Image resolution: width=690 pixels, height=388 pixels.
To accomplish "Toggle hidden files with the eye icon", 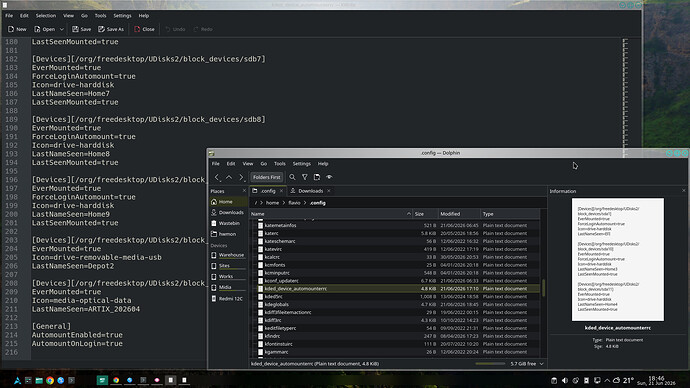I will coord(329,177).
